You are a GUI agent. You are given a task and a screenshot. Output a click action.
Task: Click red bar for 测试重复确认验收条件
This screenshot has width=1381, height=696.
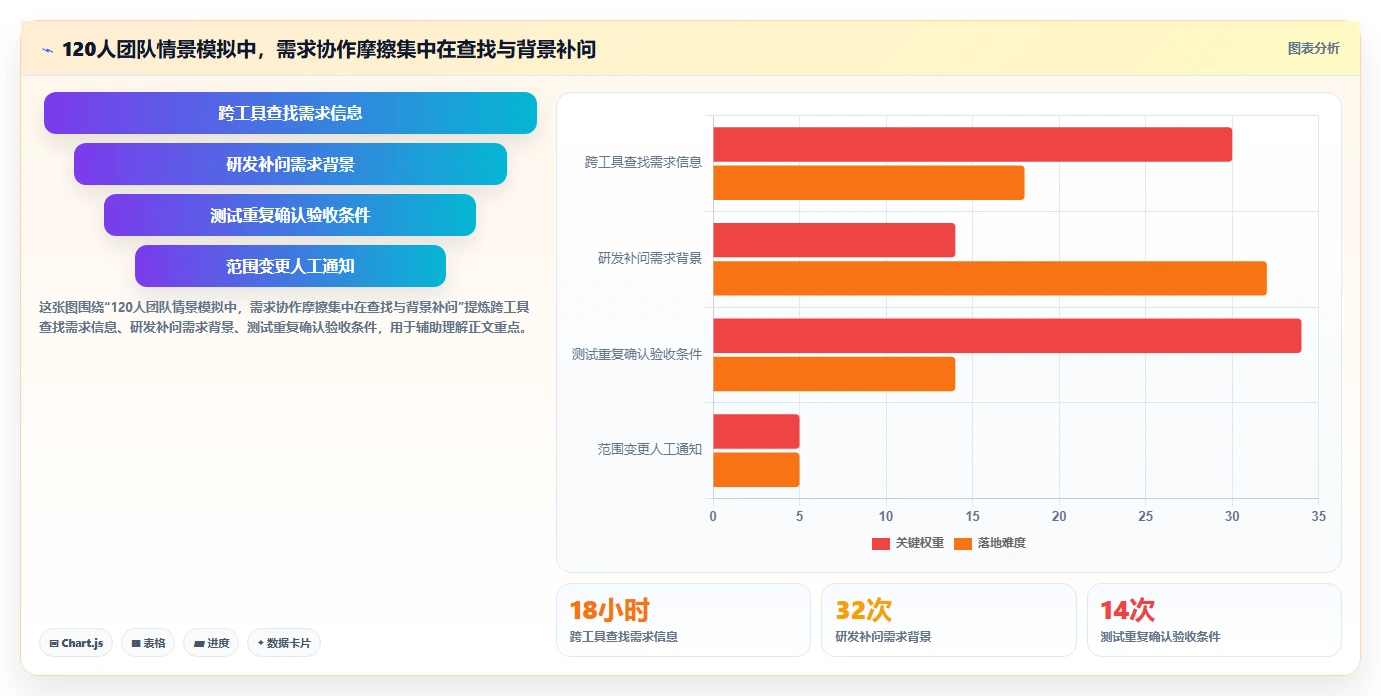[x=1007, y=336]
